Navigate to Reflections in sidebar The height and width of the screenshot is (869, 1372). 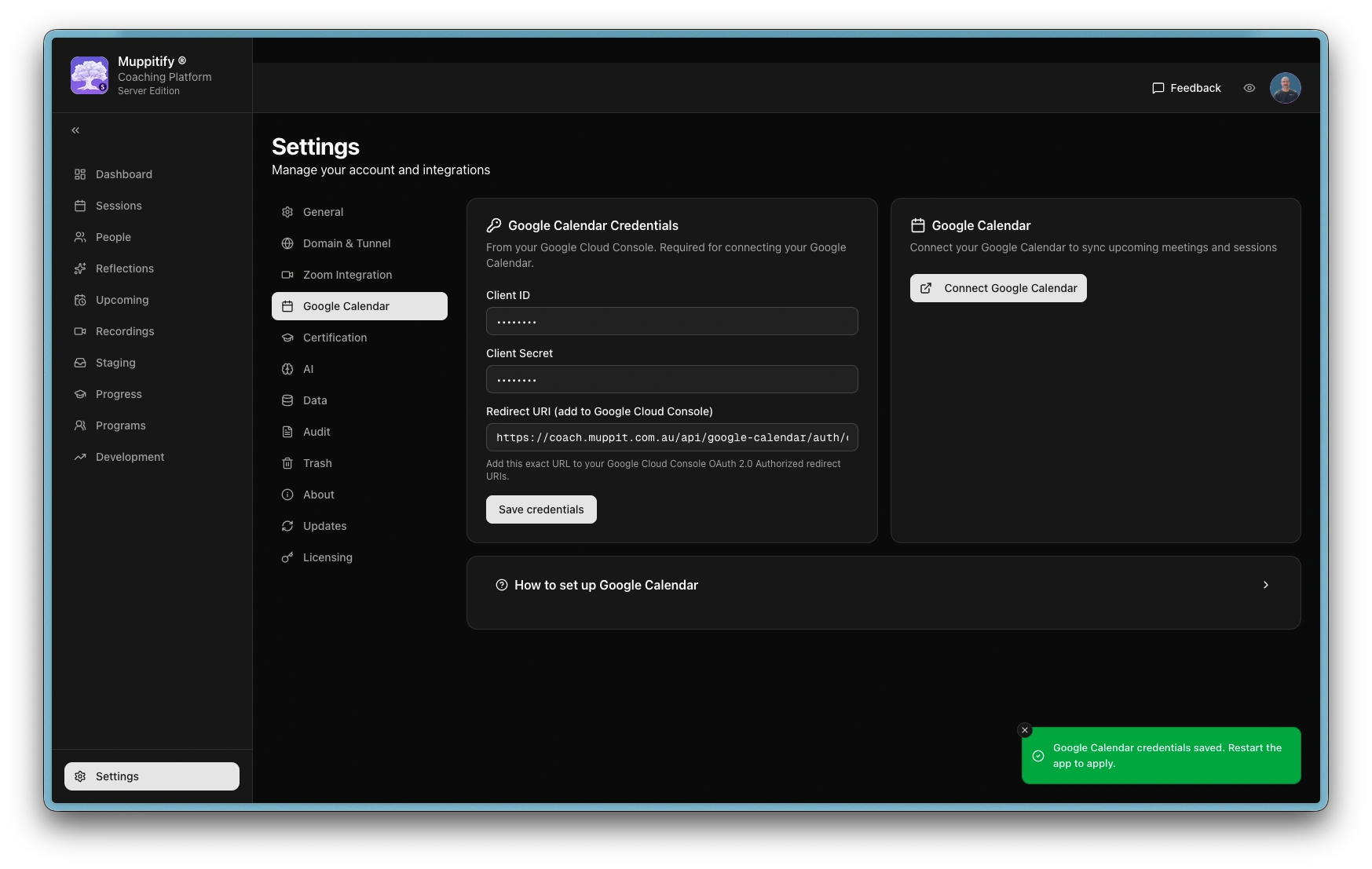pyautogui.click(x=124, y=268)
